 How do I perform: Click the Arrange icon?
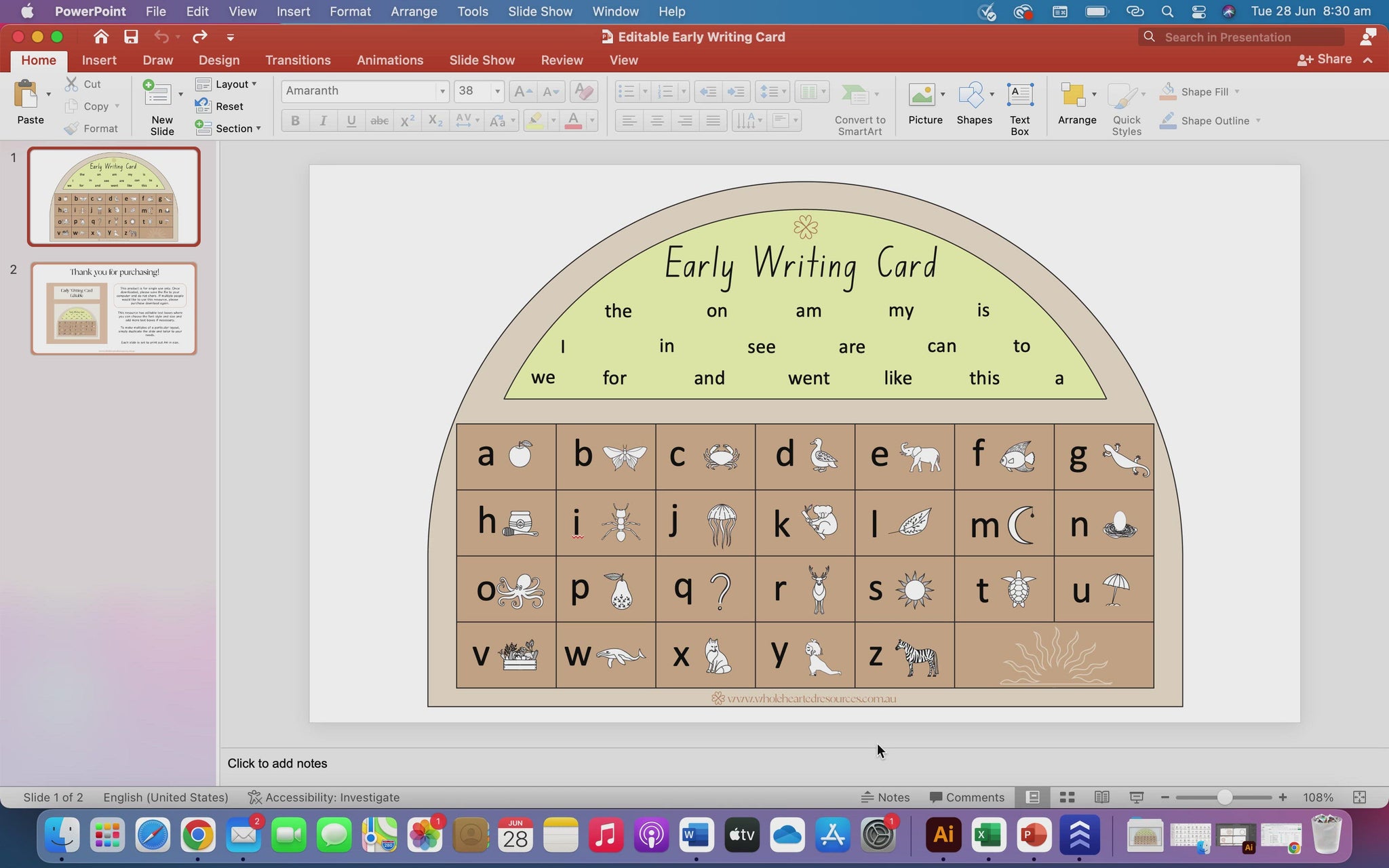tap(1074, 95)
